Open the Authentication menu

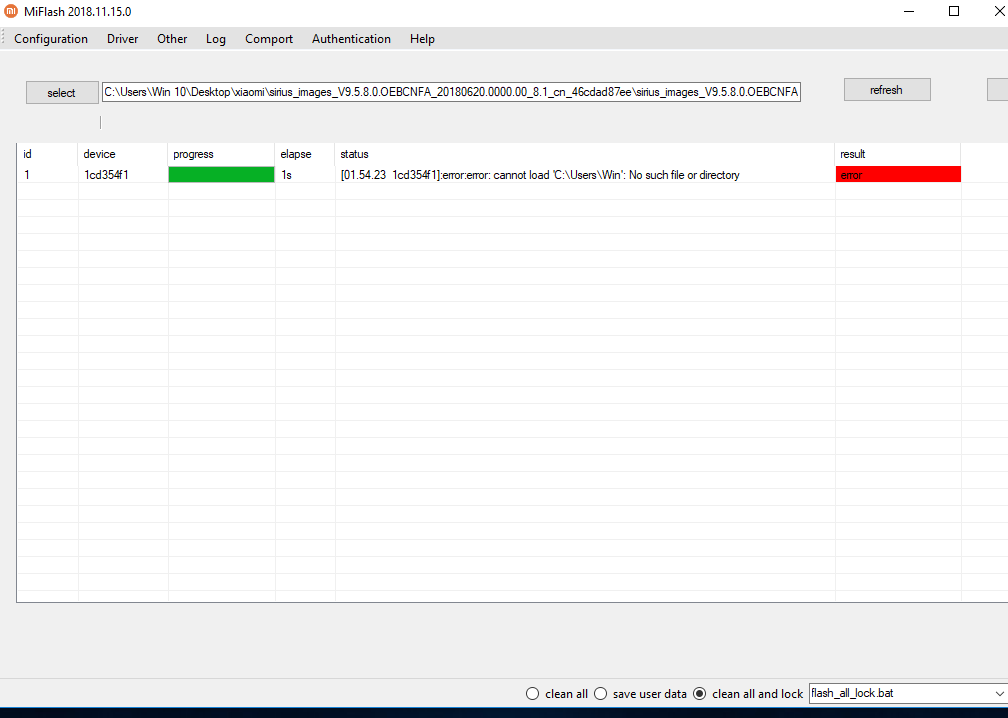pyautogui.click(x=351, y=39)
